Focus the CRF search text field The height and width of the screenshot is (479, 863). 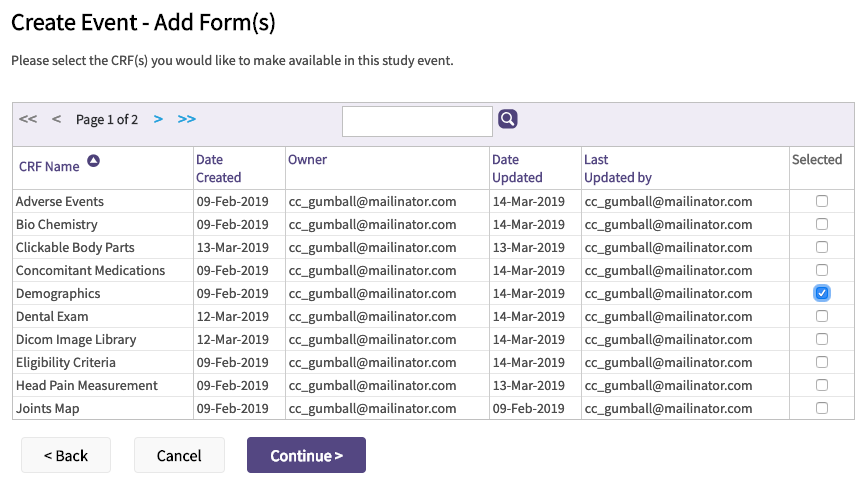pyautogui.click(x=417, y=121)
